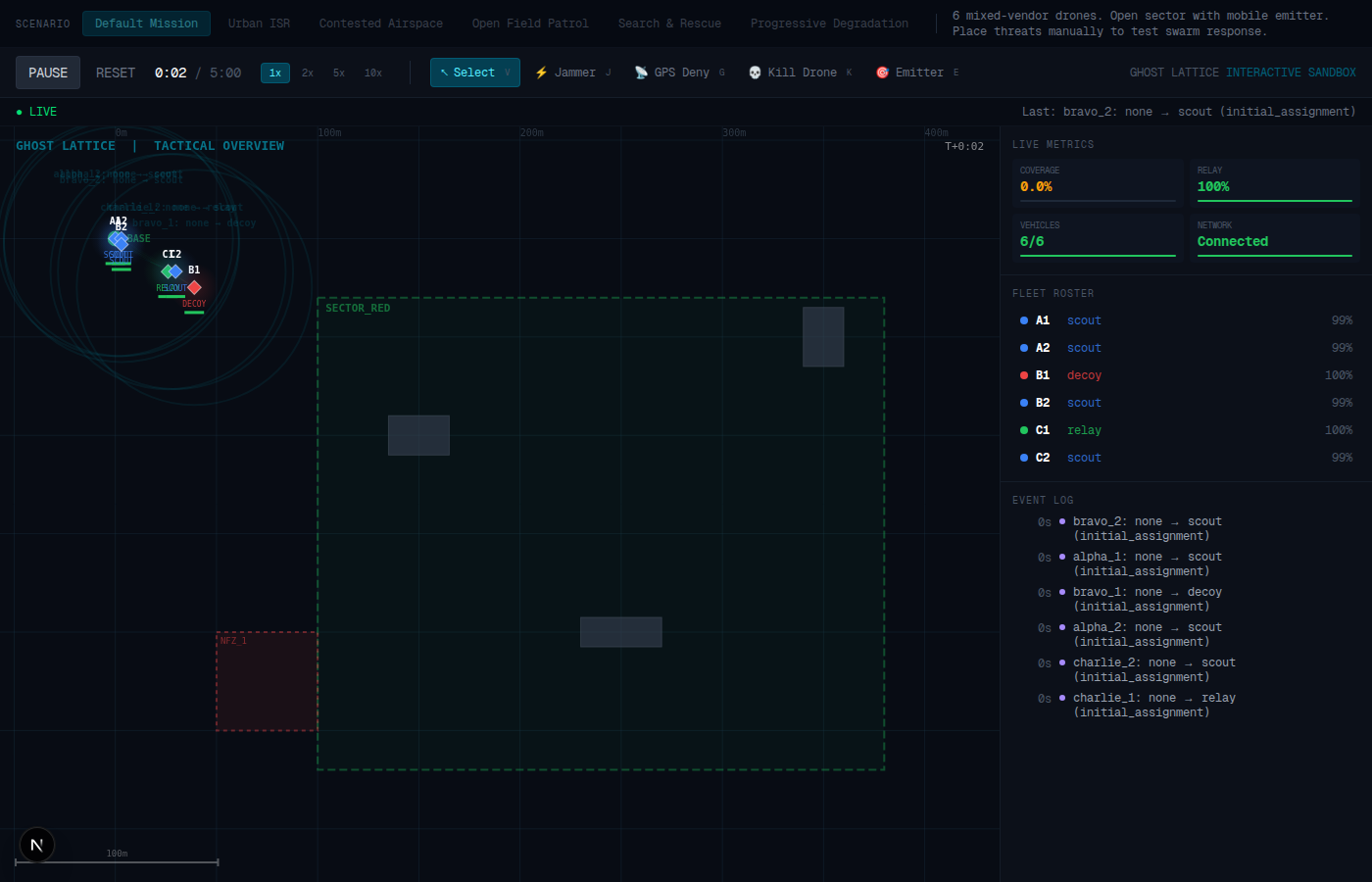Select drone A2 in the fleet roster
The width and height of the screenshot is (1372, 882).
pyautogui.click(x=1043, y=348)
